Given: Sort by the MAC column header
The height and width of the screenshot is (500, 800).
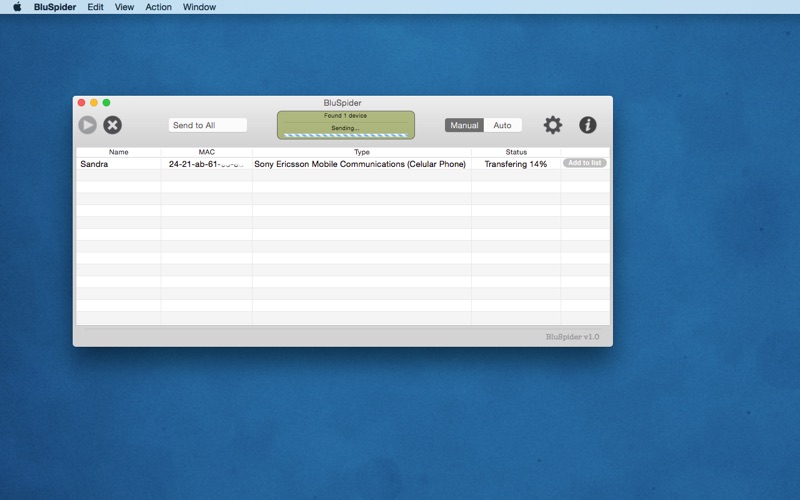Looking at the screenshot, I should click(207, 152).
